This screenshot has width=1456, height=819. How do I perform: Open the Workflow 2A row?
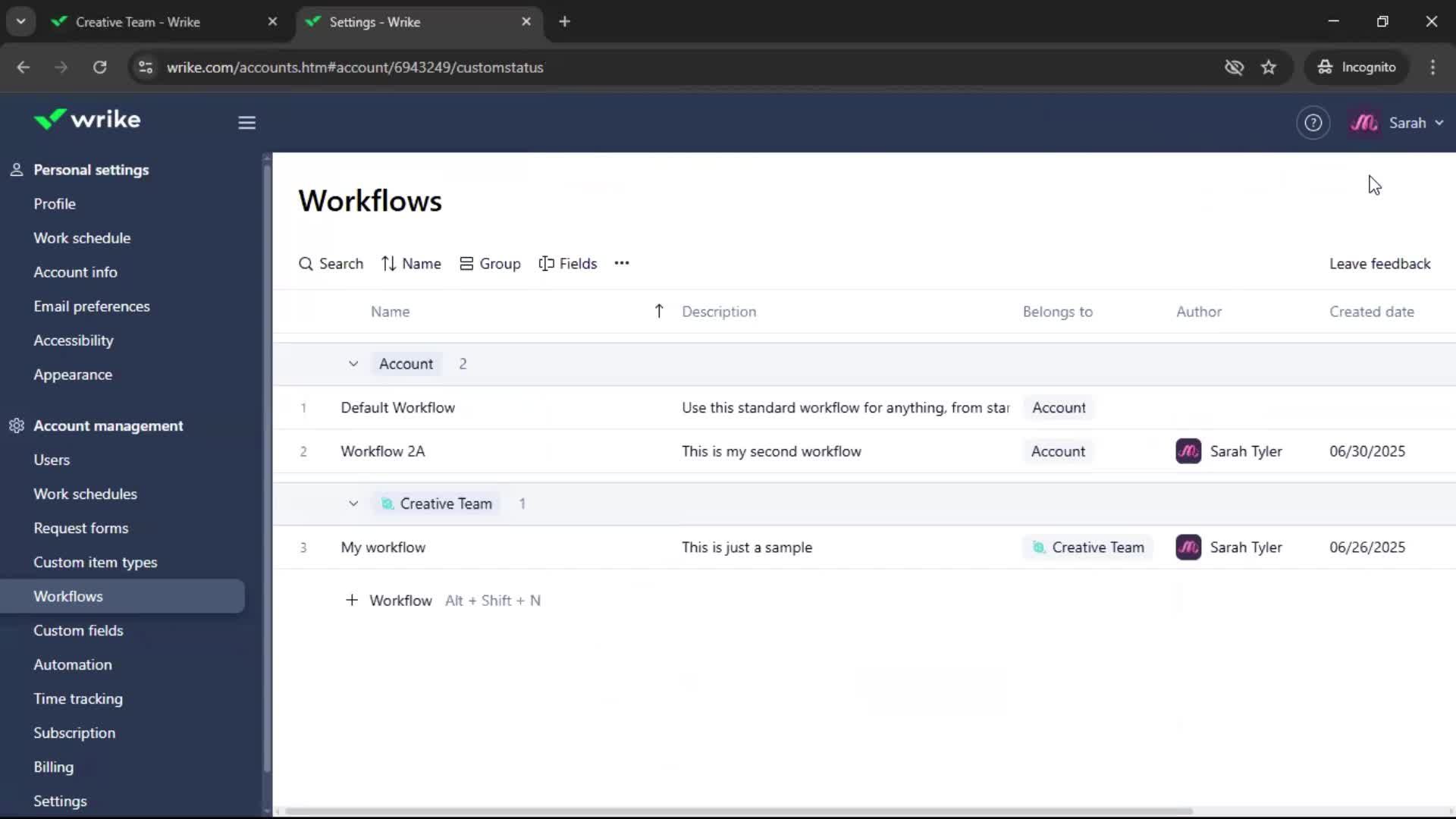pyautogui.click(x=864, y=451)
